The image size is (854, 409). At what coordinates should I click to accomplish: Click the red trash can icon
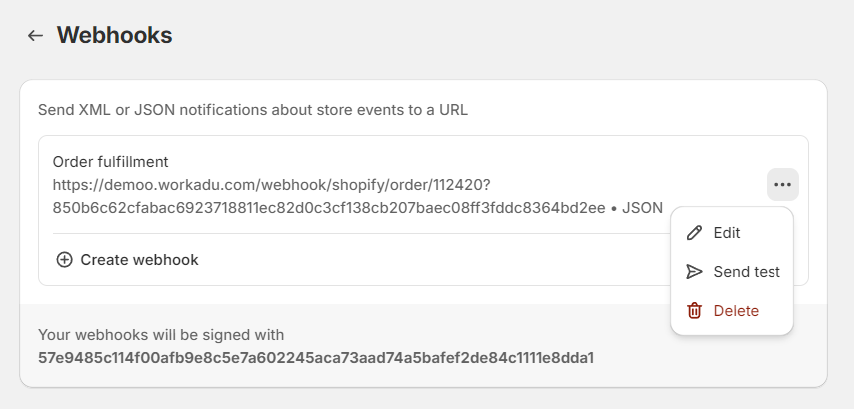695,311
